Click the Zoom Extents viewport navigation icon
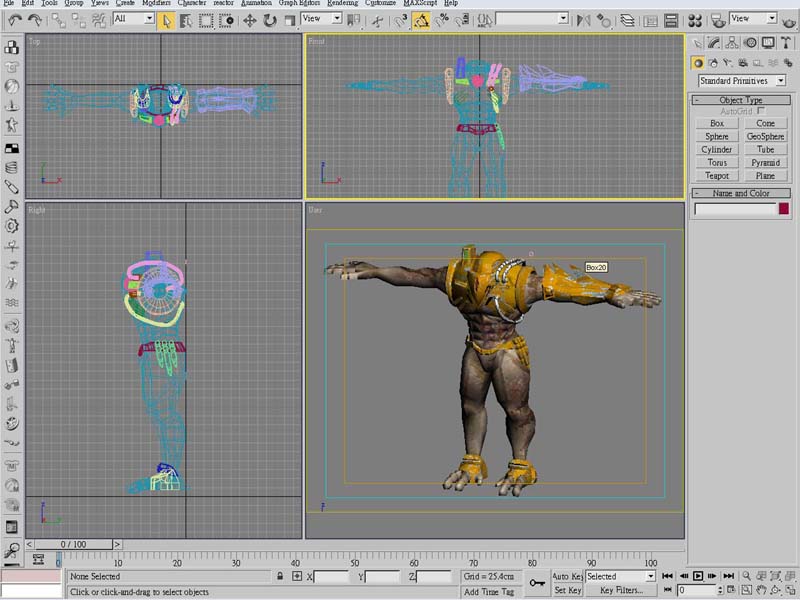The height and width of the screenshot is (600, 800). pyautogui.click(x=776, y=576)
